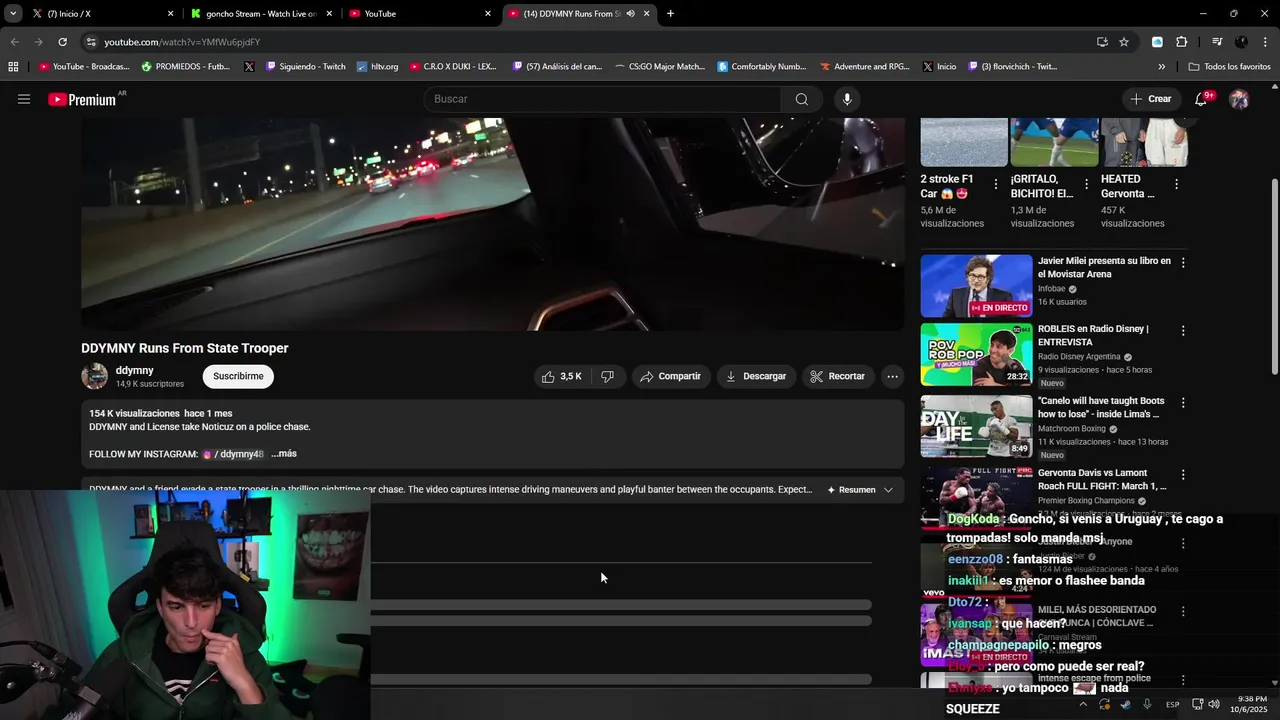The height and width of the screenshot is (720, 1280).
Task: Open ROBLEIS Radio Disney thumbnail
Action: pos(976,354)
